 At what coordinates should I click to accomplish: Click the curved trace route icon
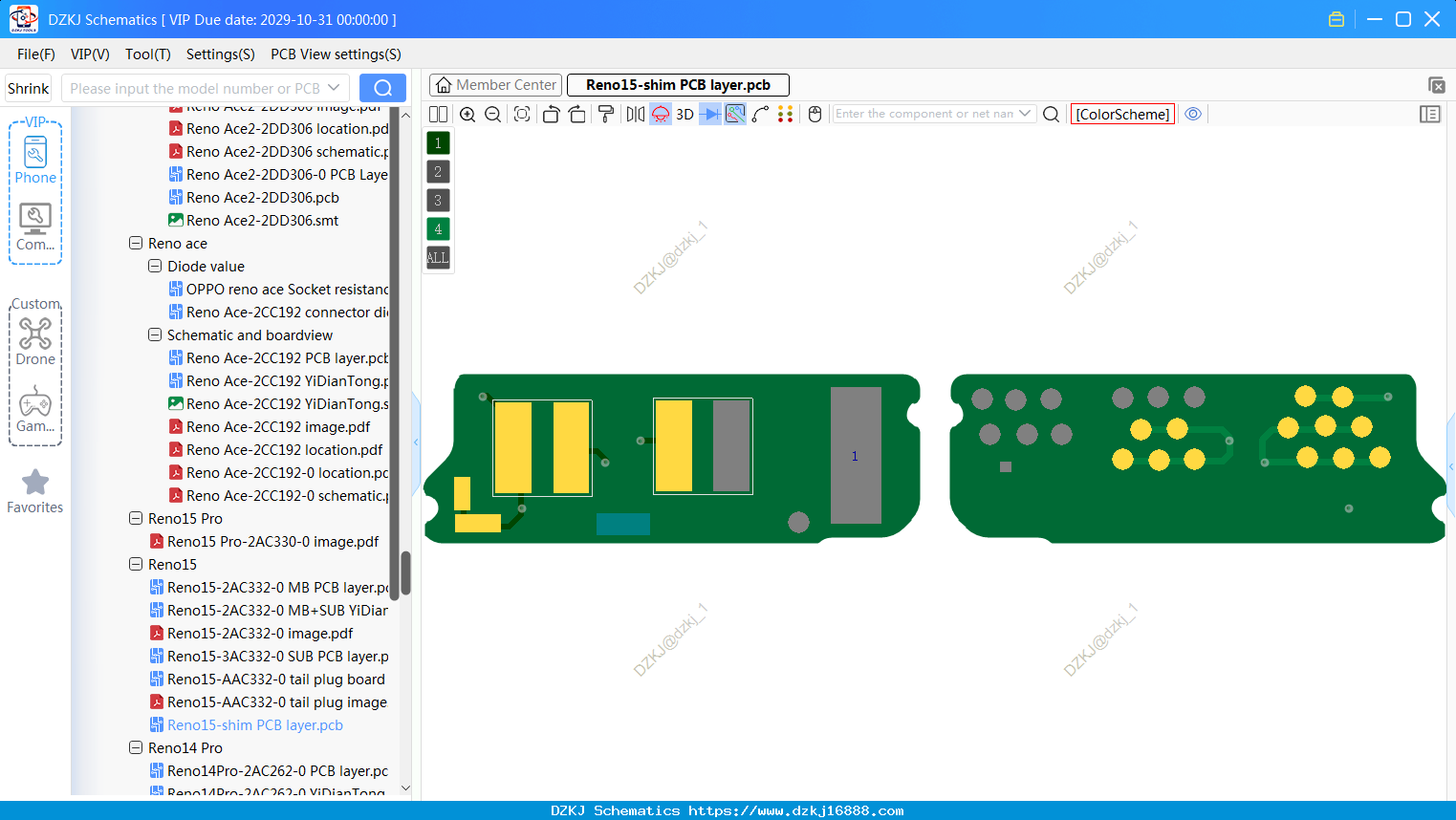click(761, 115)
